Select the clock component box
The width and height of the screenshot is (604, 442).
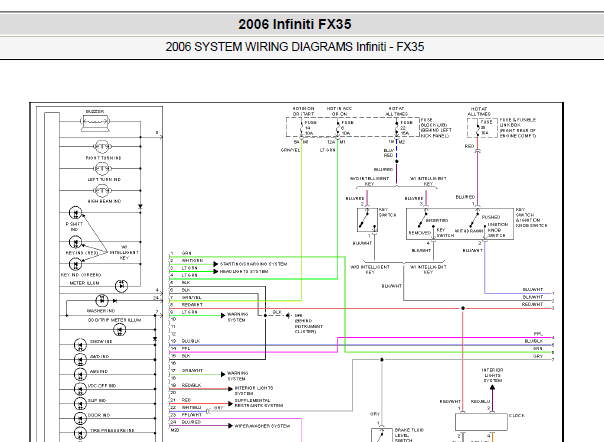(x=481, y=422)
